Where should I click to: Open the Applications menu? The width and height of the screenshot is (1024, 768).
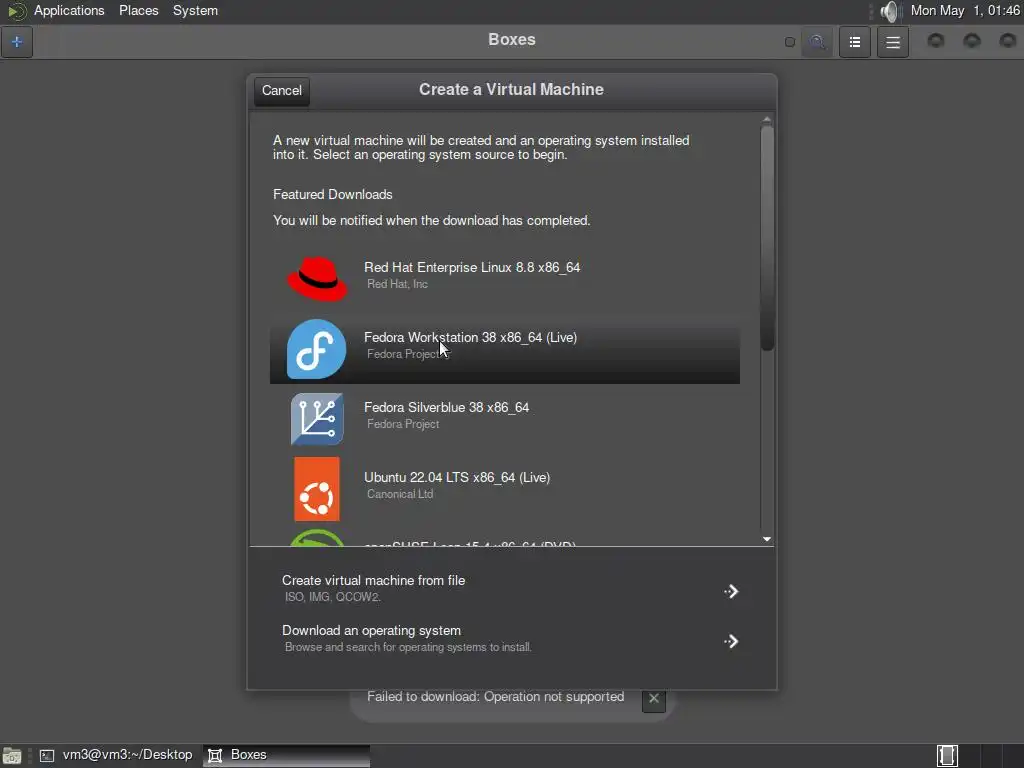[69, 10]
